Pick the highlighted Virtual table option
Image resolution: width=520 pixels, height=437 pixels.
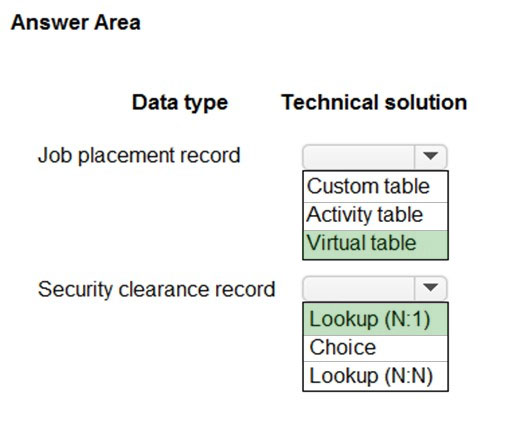[x=375, y=244]
